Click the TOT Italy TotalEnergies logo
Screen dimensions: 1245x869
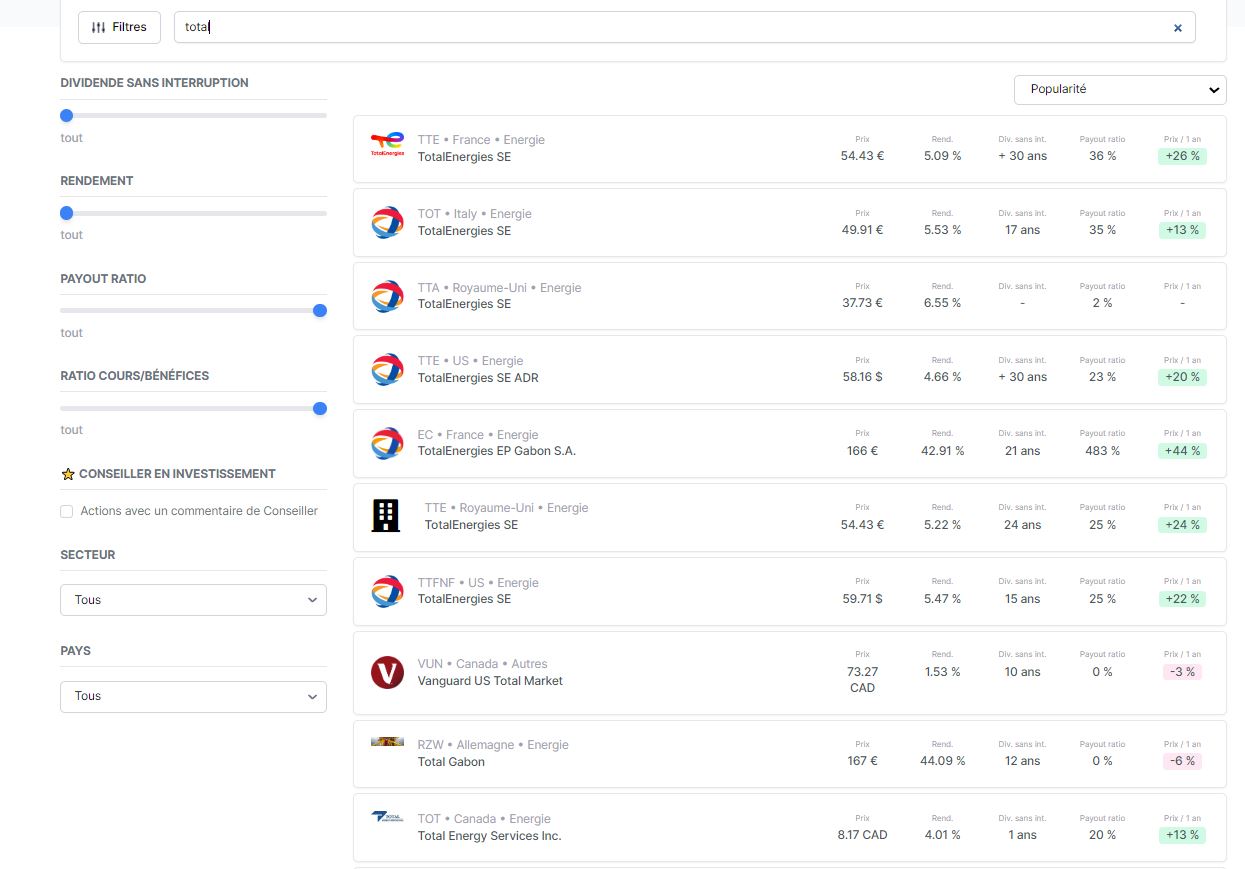[387, 222]
